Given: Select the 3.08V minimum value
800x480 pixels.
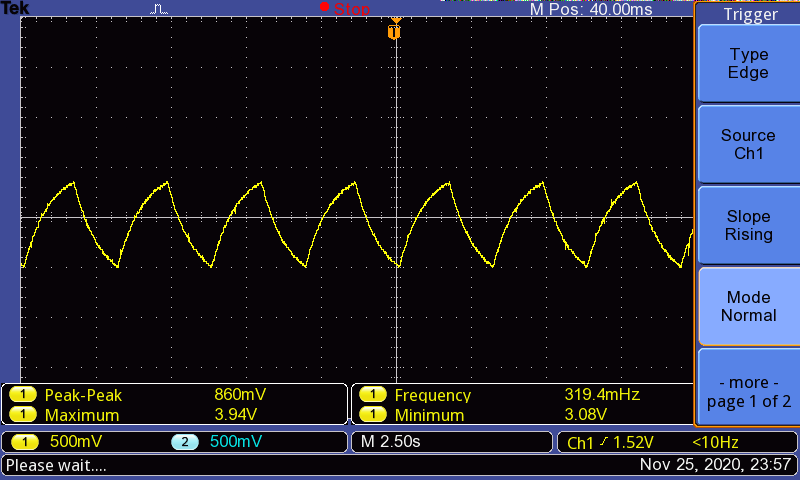Looking at the screenshot, I should tap(585, 414).
